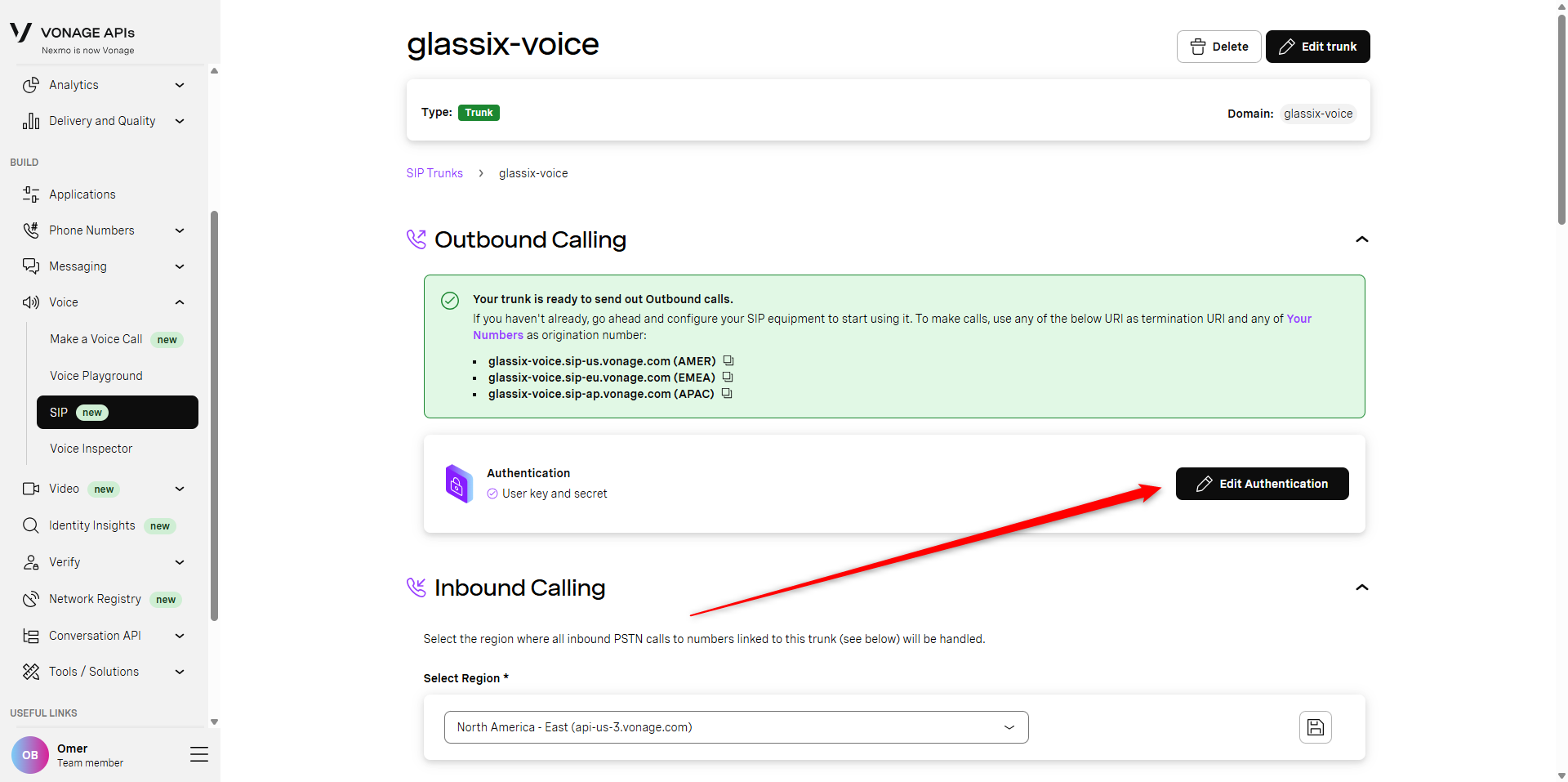Click the Delivery and Quality bar chart icon
The image size is (1568, 782).
[31, 121]
